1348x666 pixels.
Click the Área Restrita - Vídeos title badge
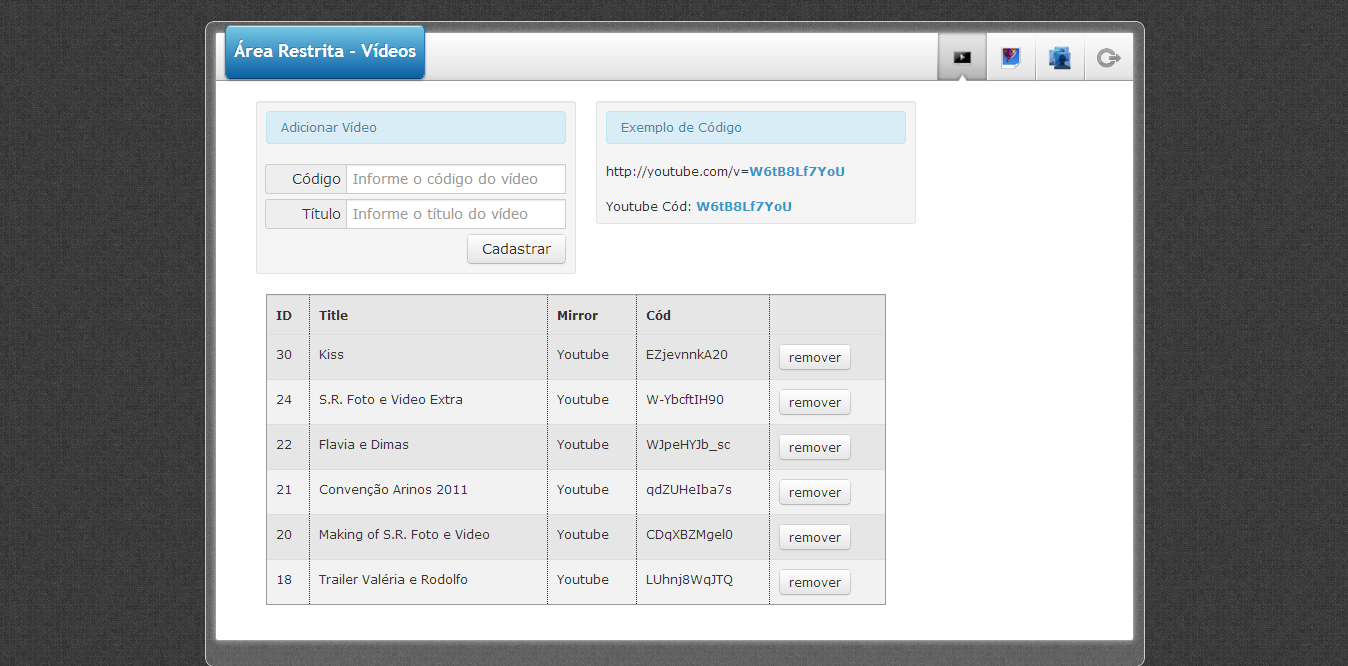pos(325,52)
